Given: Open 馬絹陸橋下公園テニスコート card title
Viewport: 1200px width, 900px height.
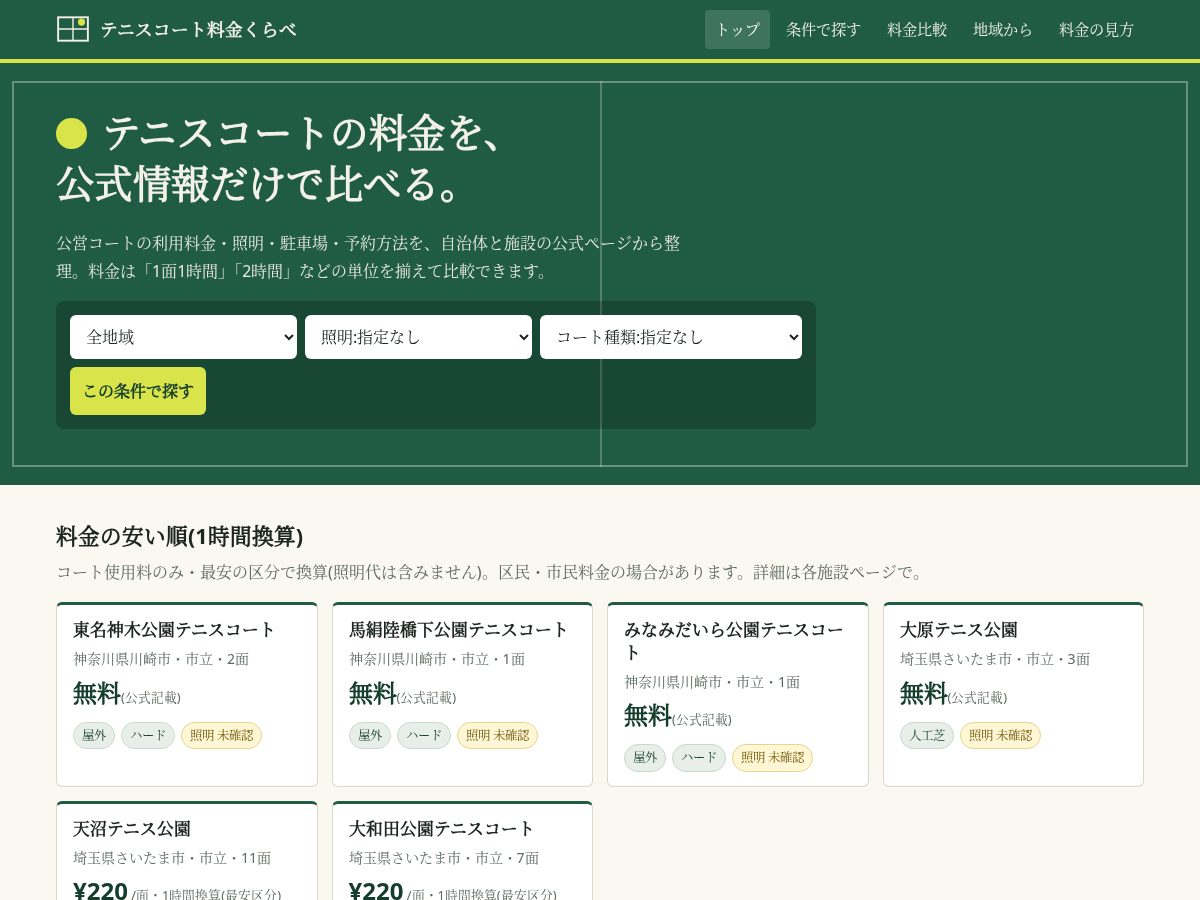Looking at the screenshot, I should (459, 630).
